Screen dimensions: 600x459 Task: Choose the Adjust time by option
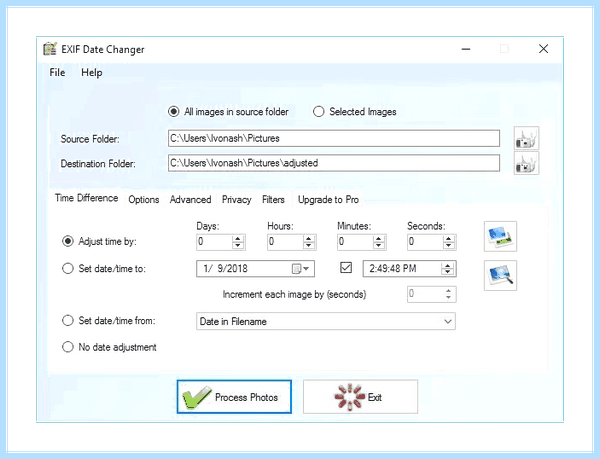68,241
